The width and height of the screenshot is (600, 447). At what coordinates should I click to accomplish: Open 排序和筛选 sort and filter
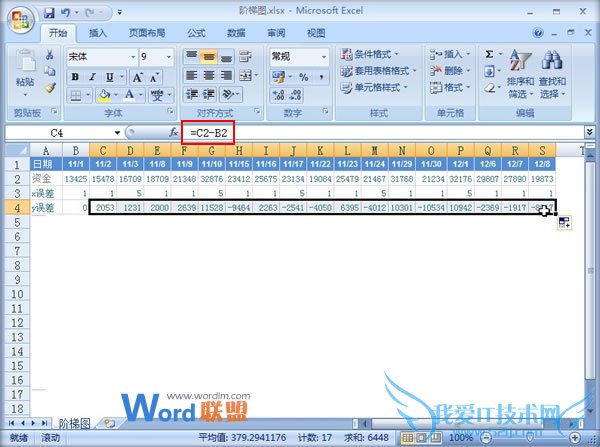coord(520,74)
